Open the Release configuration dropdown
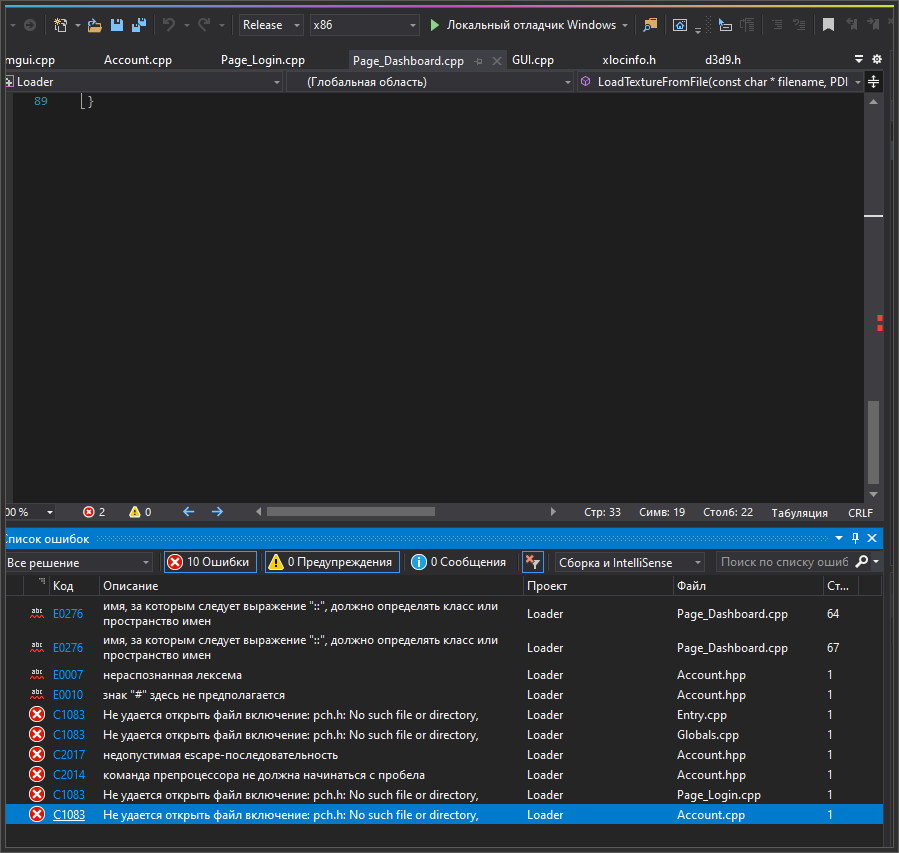 click(x=271, y=25)
